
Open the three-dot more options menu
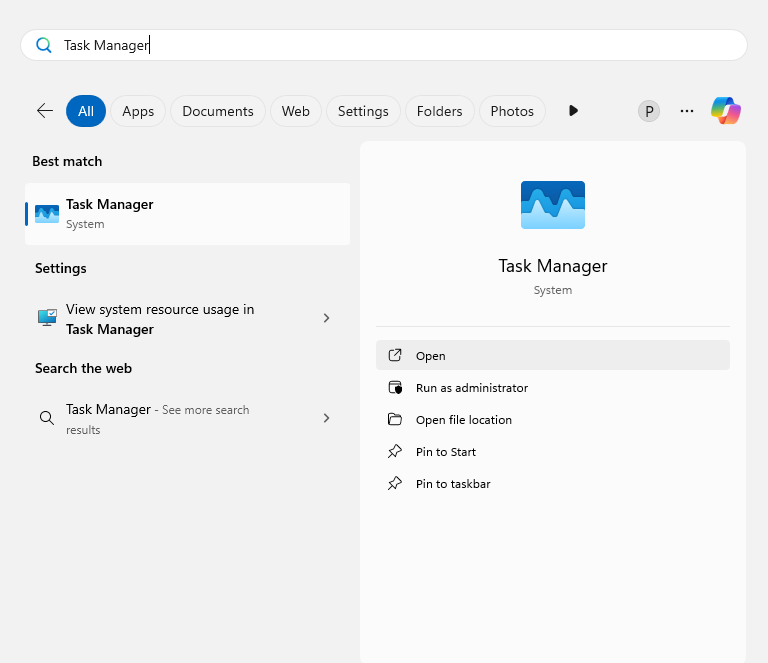[x=687, y=111]
